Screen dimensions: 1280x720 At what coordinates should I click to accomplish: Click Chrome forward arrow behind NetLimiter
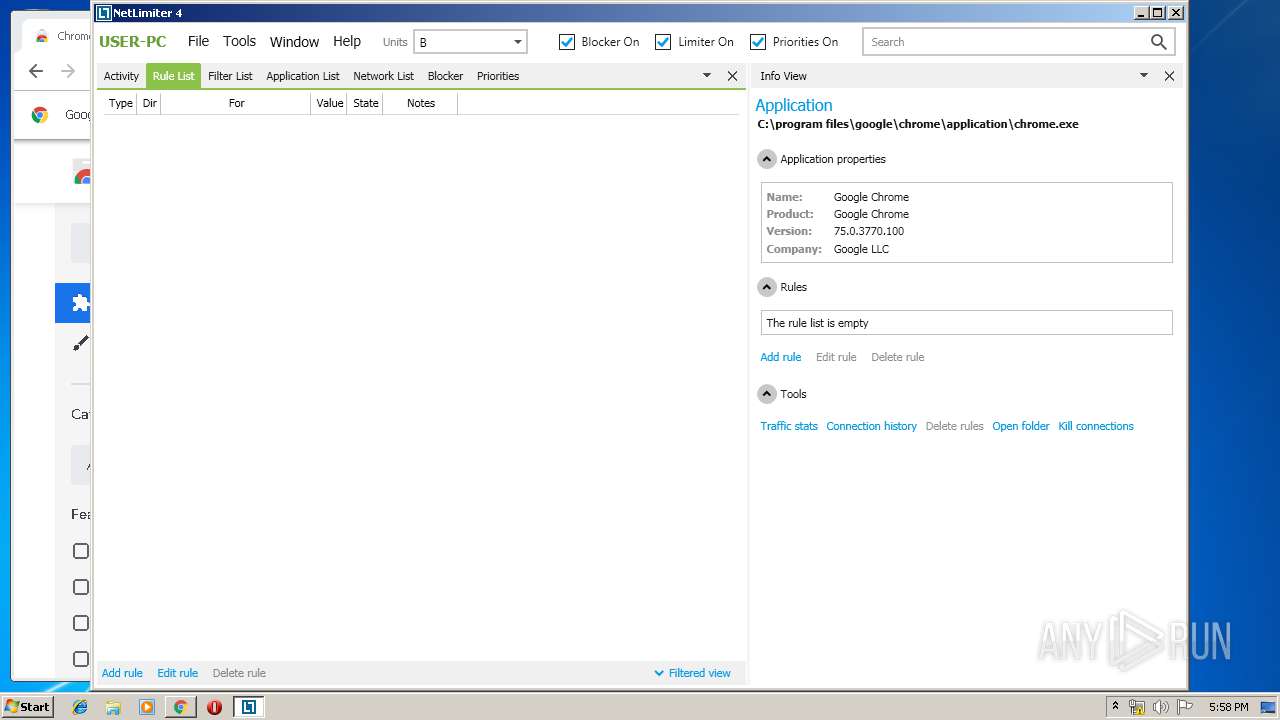[68, 71]
